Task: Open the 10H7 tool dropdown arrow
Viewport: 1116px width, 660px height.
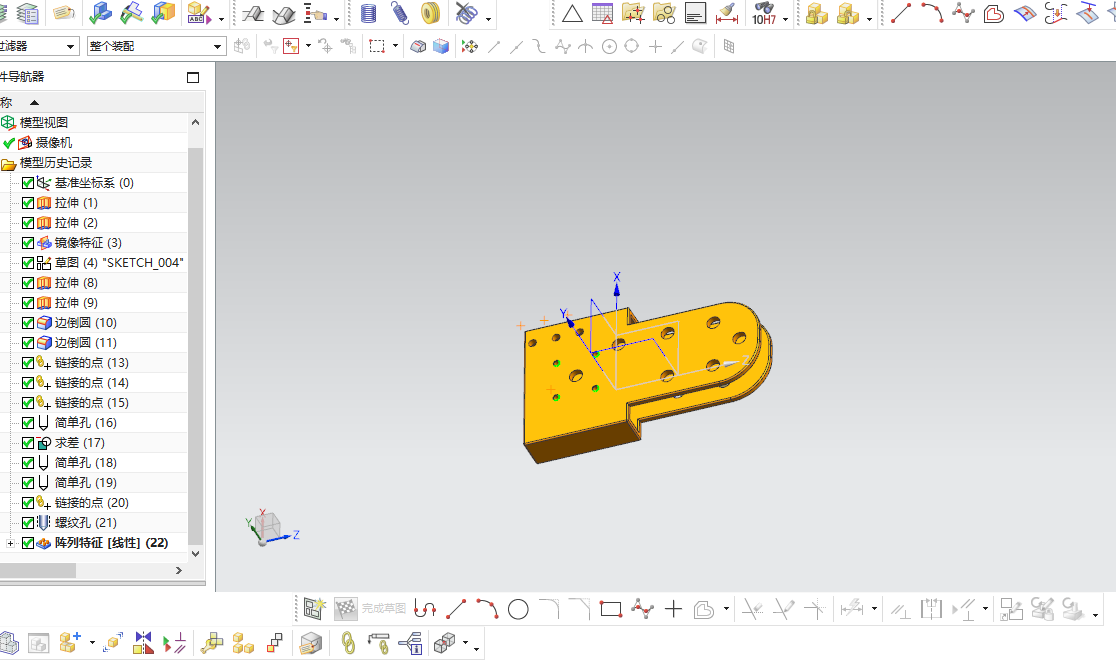Action: tap(785, 19)
